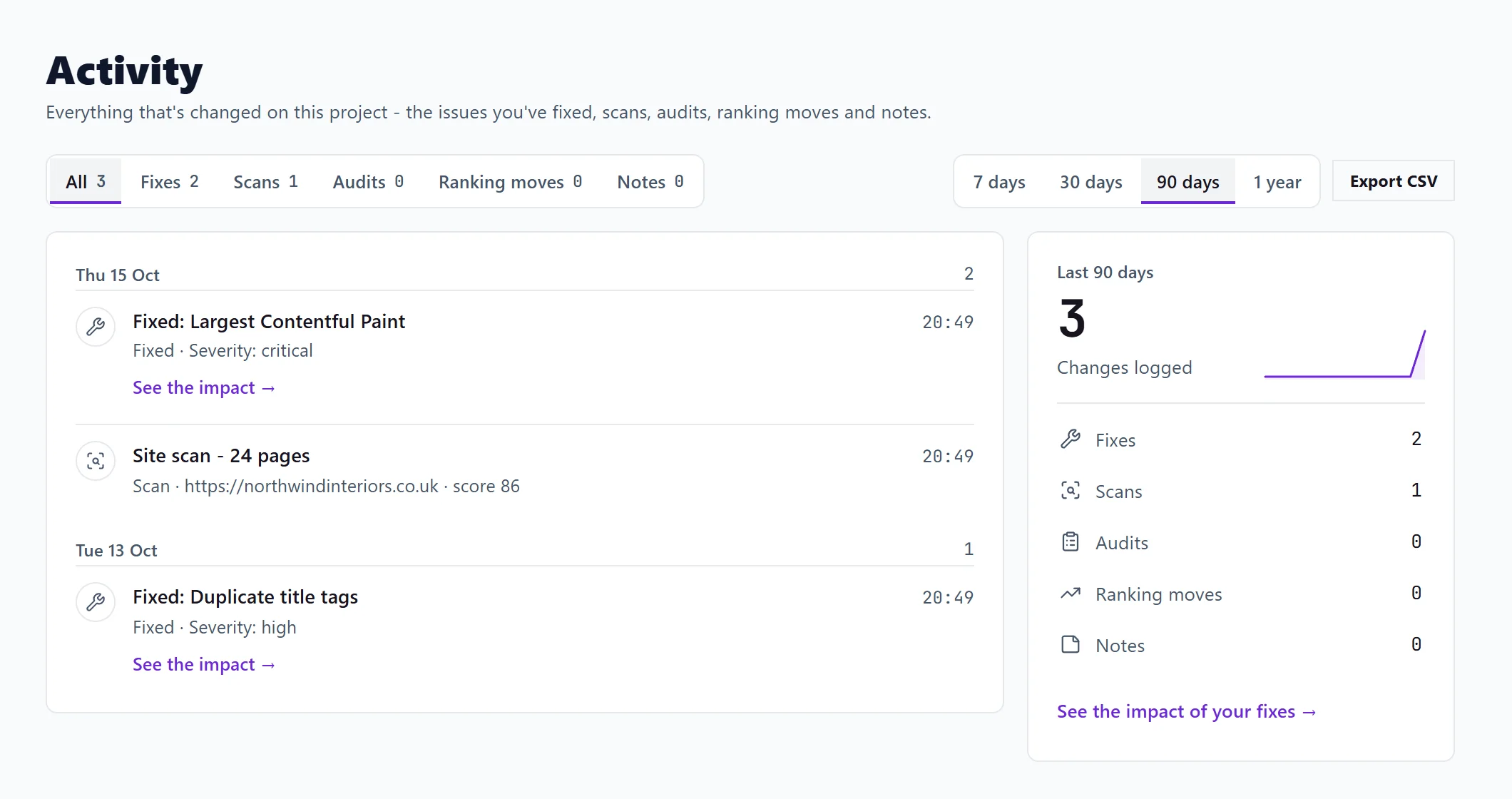Click the wrench icon beside Largest Contentful Paint

coord(96,327)
